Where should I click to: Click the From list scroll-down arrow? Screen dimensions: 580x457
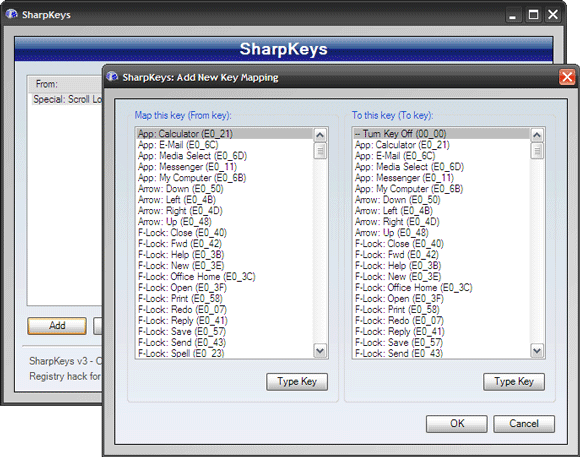[x=320, y=350]
